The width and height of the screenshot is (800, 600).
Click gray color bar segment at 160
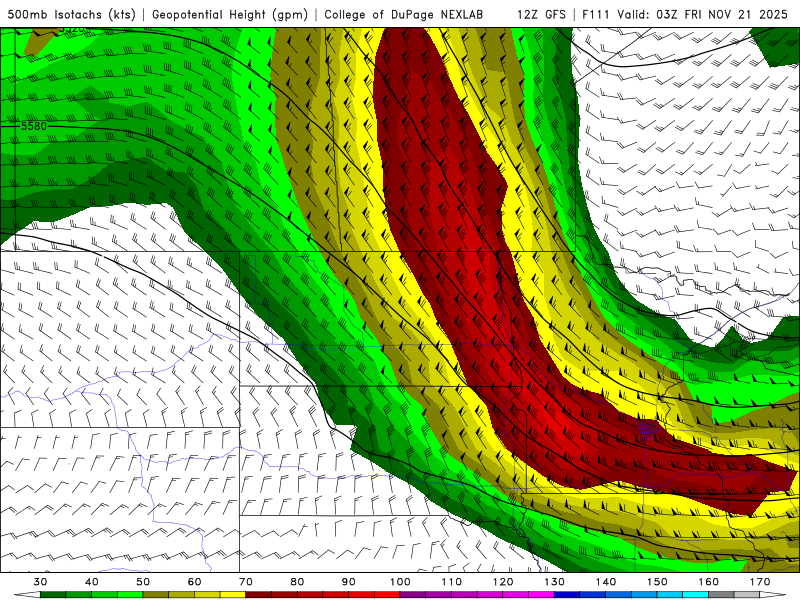click(721, 595)
